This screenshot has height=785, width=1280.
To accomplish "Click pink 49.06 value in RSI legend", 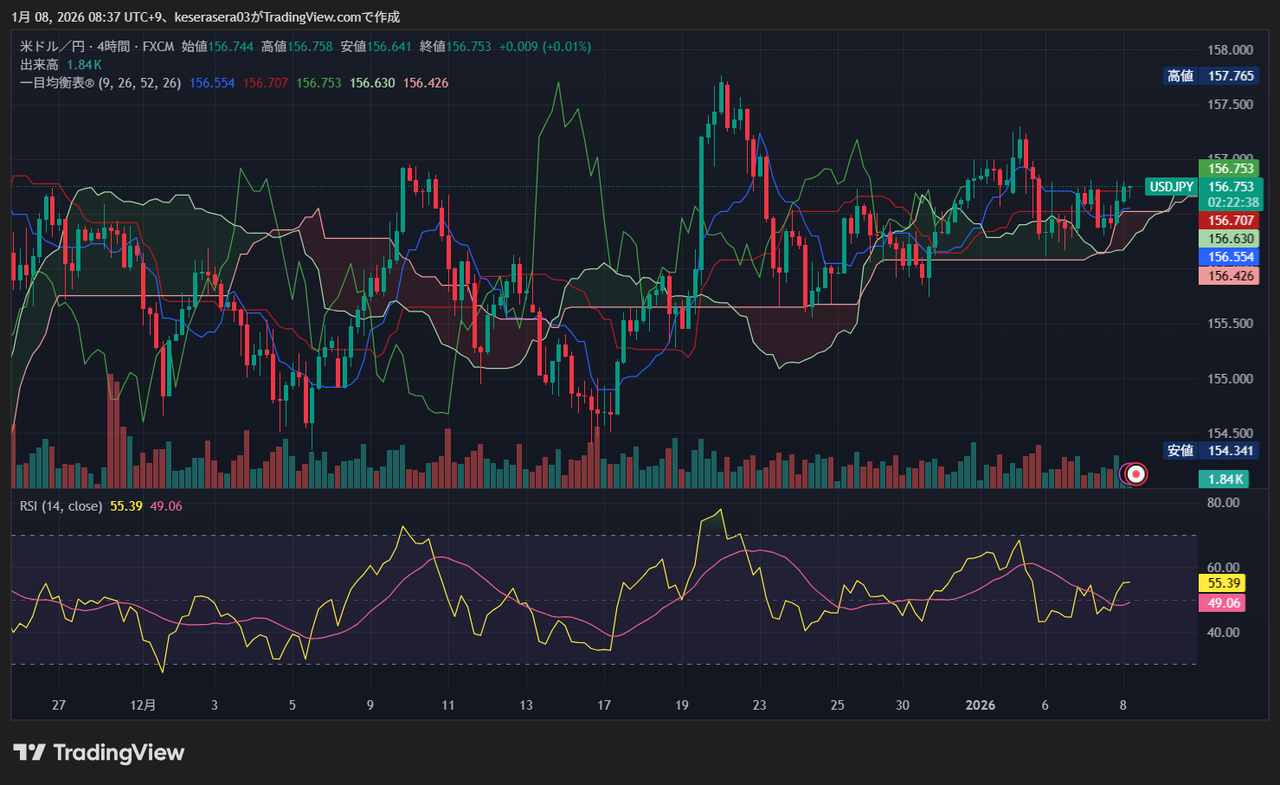I will pyautogui.click(x=166, y=506).
